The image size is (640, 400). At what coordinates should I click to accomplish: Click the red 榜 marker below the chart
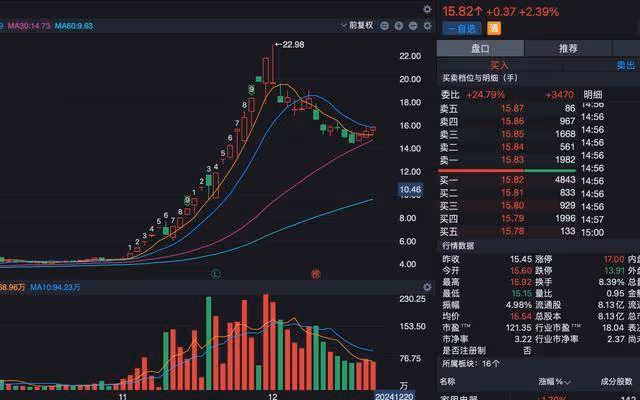pyautogui.click(x=316, y=274)
